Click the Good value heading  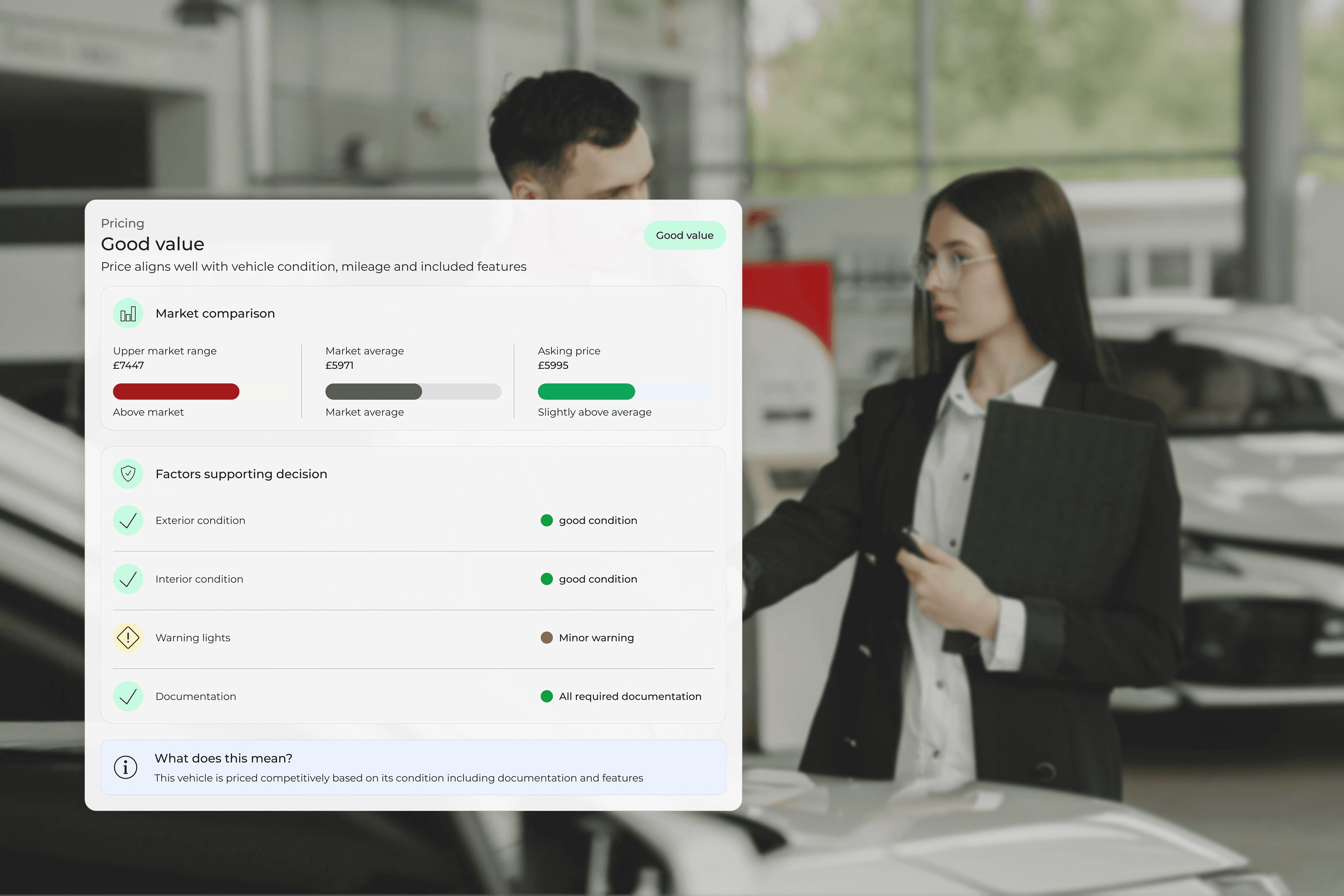(153, 244)
